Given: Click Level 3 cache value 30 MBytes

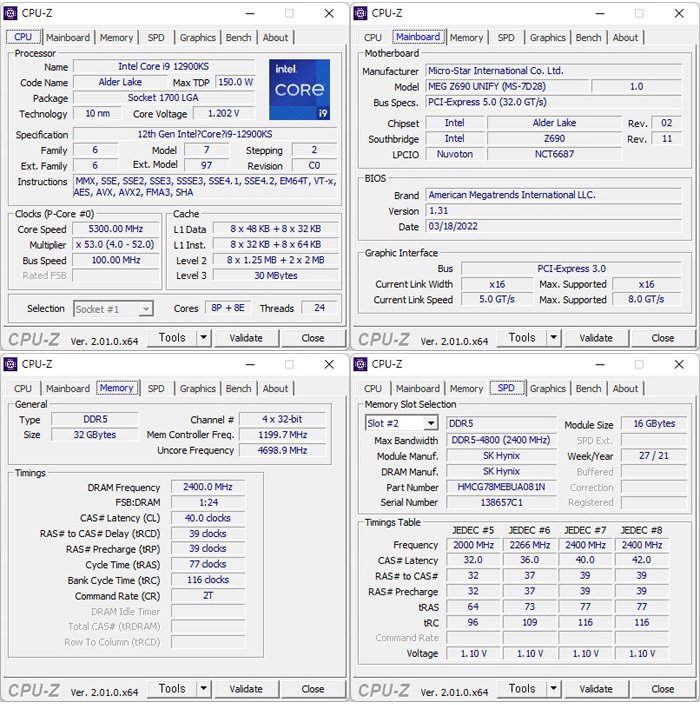Looking at the screenshot, I should click(x=276, y=276).
